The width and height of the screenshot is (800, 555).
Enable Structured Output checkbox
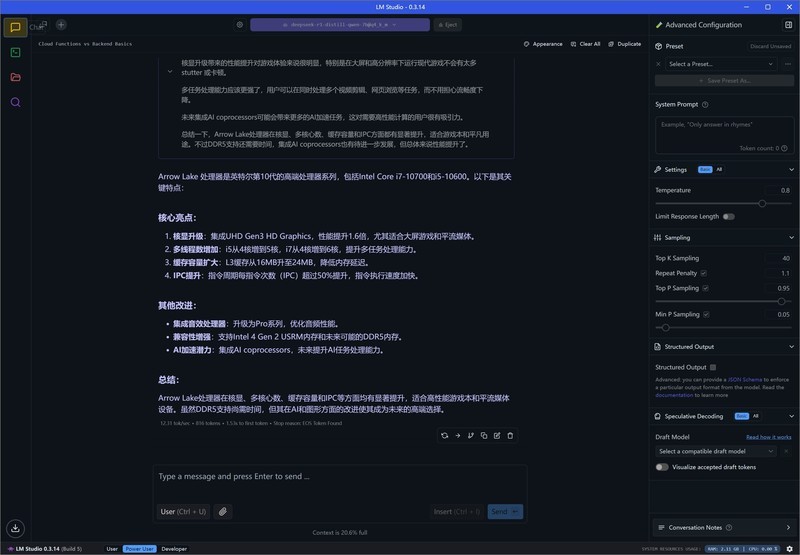click(713, 367)
